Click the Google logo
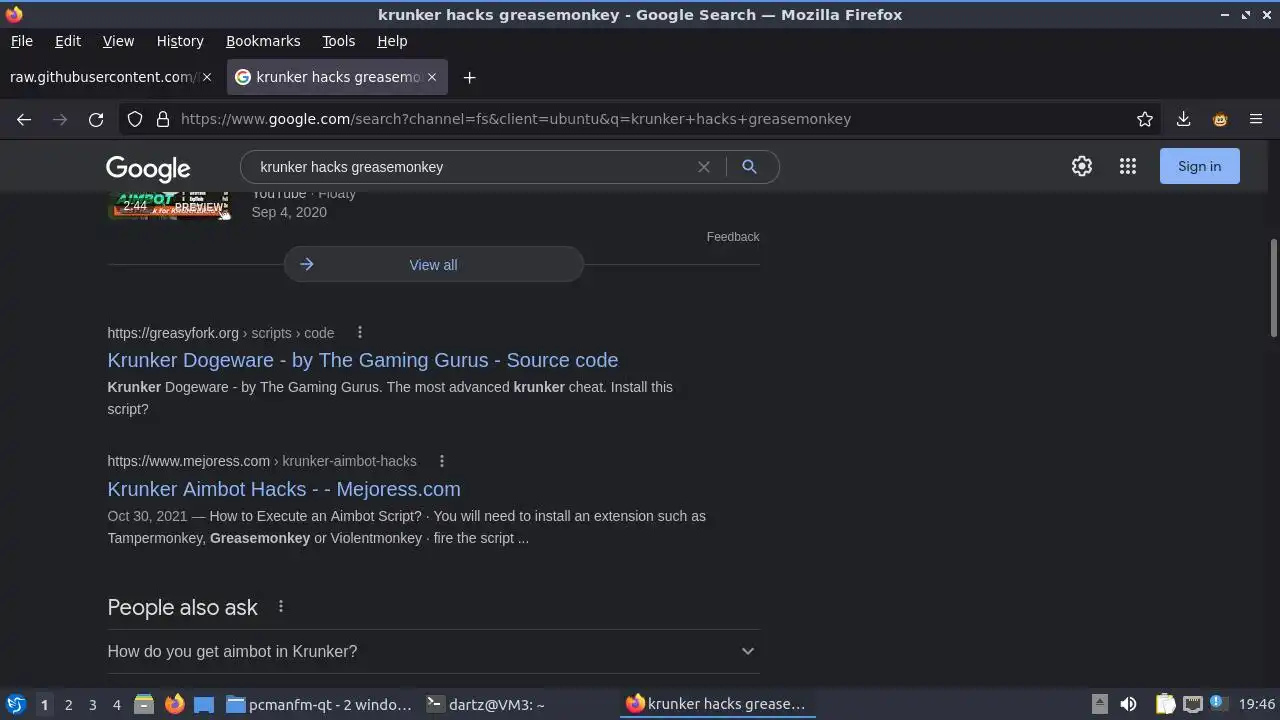This screenshot has height=720, width=1280. [148, 169]
